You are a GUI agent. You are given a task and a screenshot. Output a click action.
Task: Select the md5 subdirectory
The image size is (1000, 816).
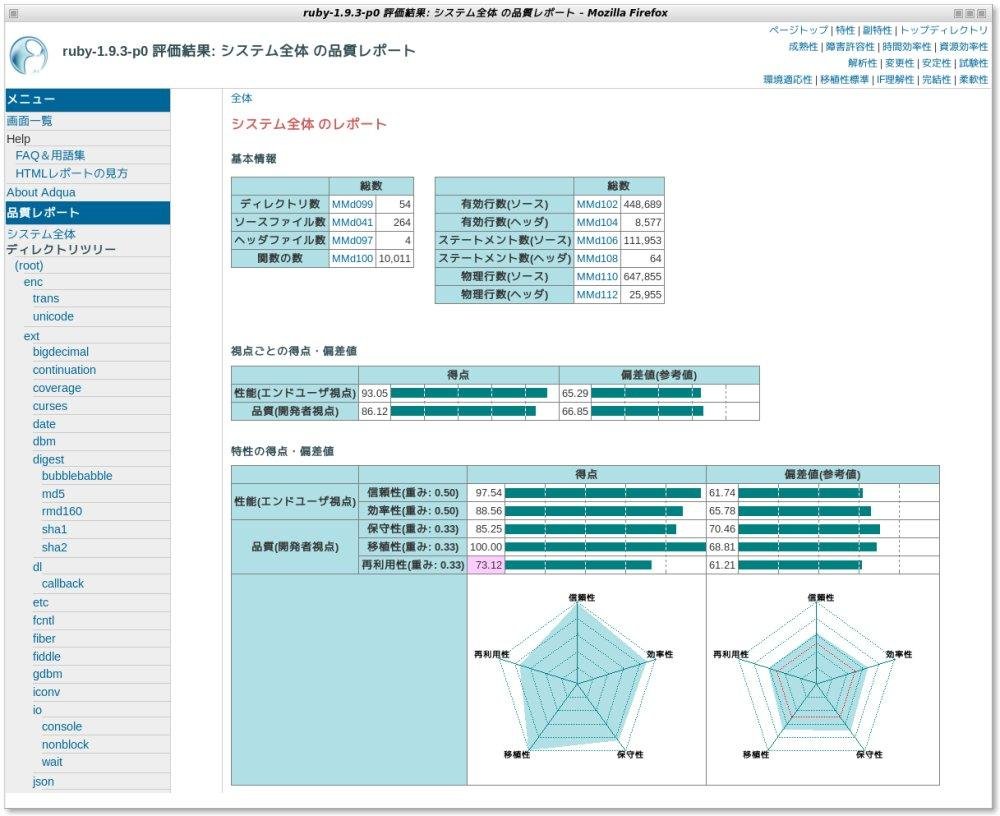pyautogui.click(x=53, y=494)
